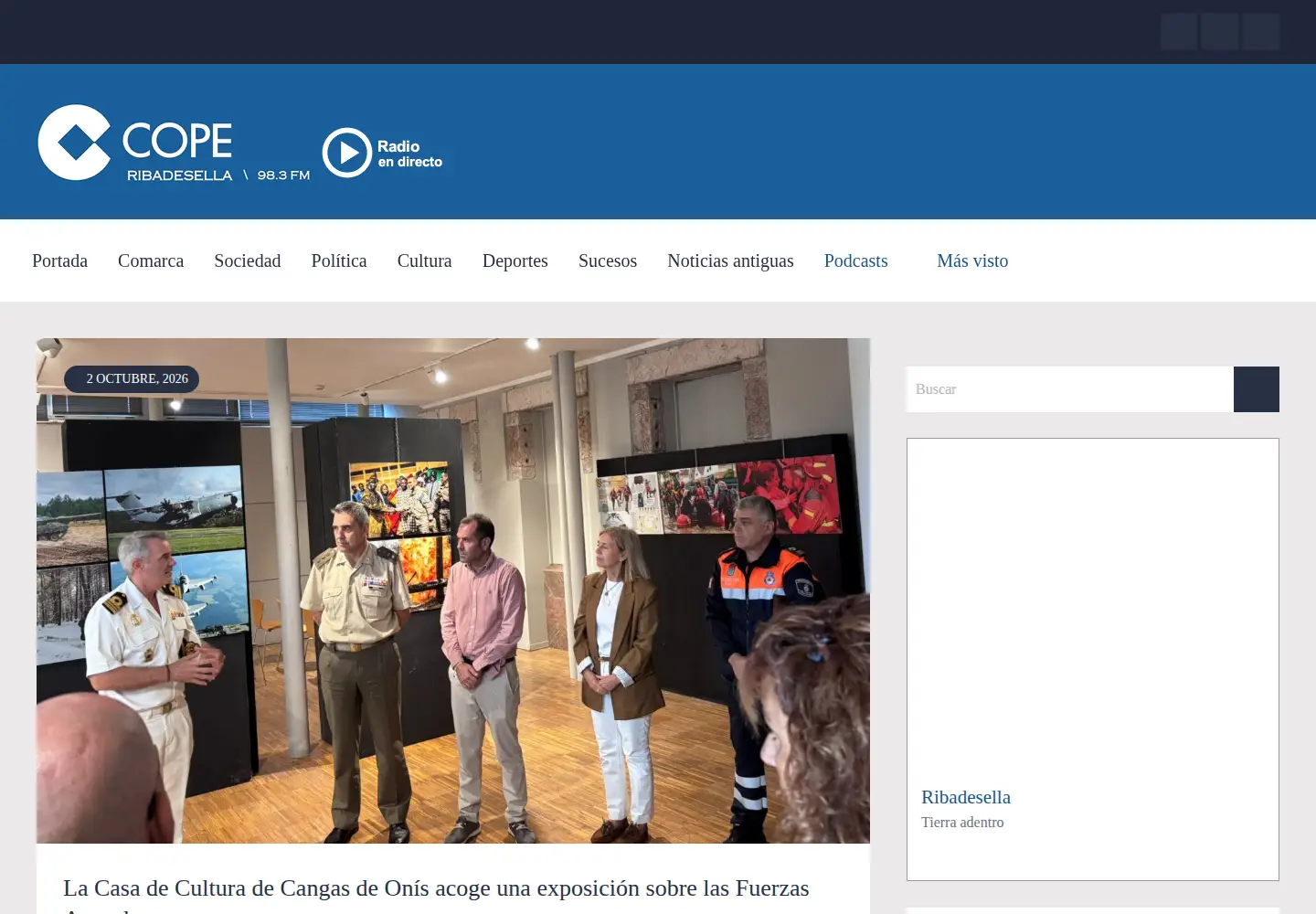Click the COPE Ribadesella logo
The width and height of the screenshot is (1316, 914).
[x=174, y=143]
